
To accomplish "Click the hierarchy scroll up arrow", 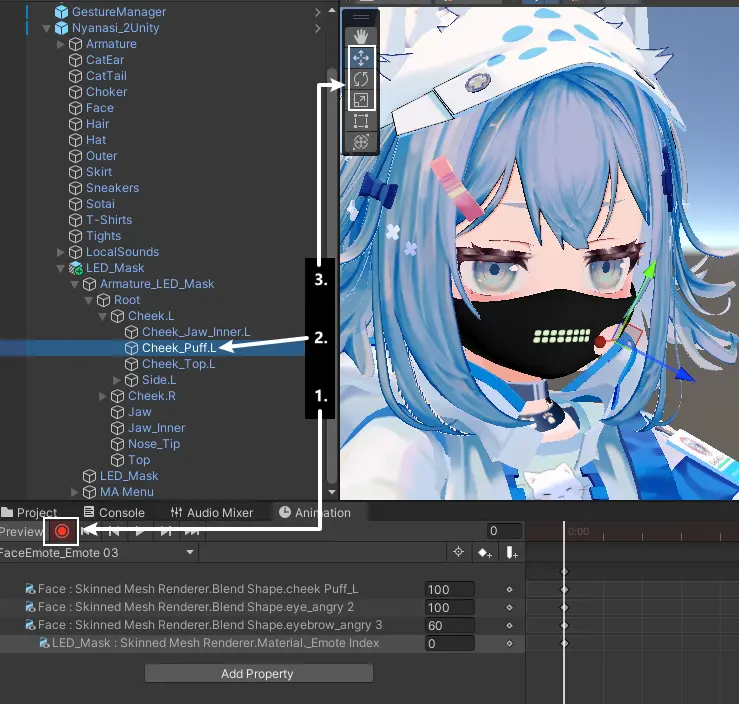I will click(x=332, y=10).
